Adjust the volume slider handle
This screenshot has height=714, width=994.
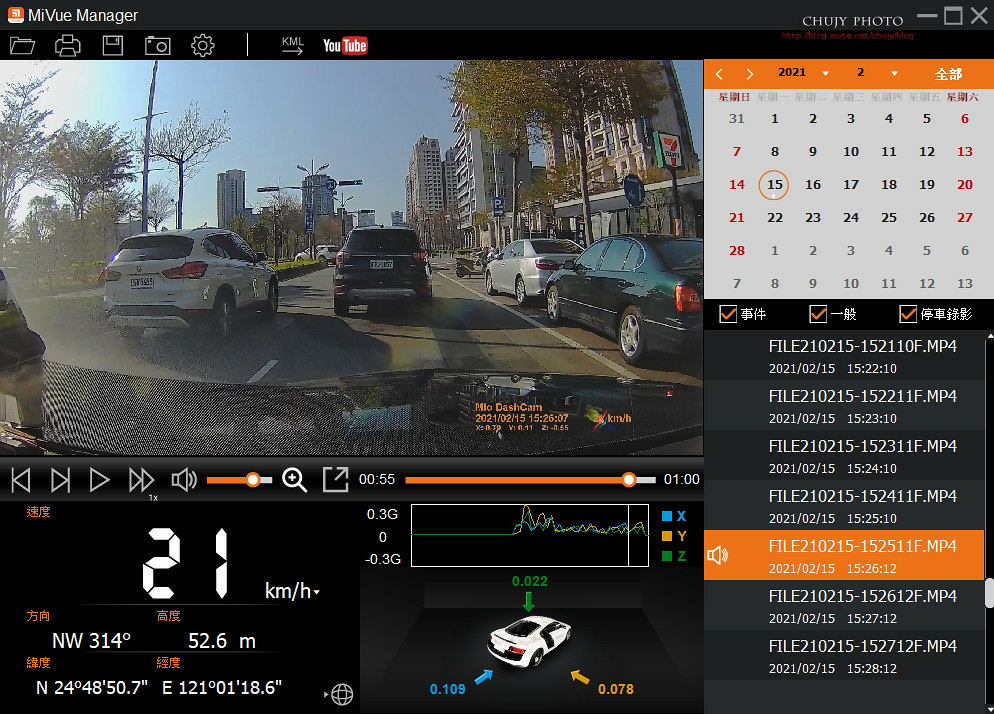point(253,480)
